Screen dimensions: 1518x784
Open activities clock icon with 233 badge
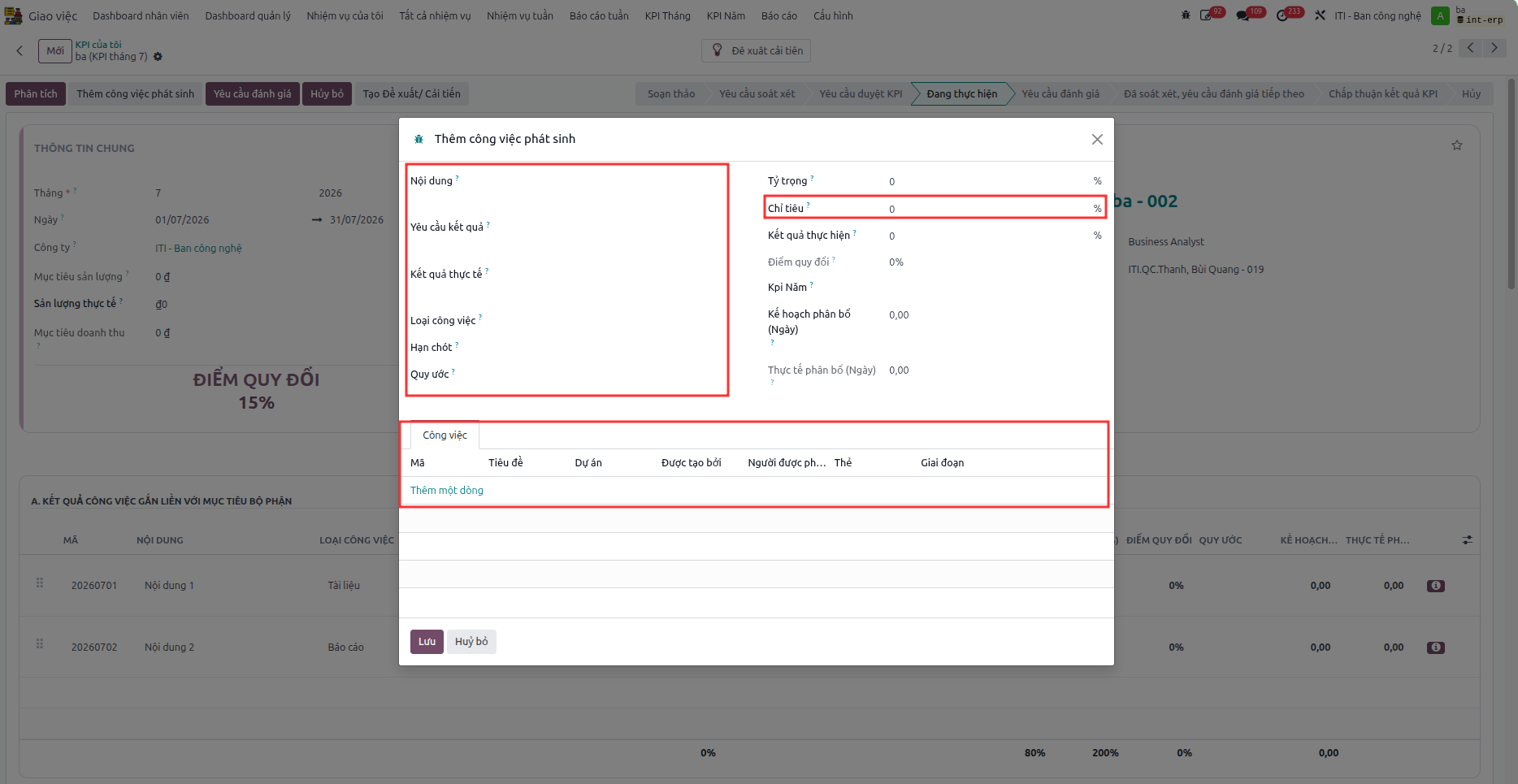1282,15
